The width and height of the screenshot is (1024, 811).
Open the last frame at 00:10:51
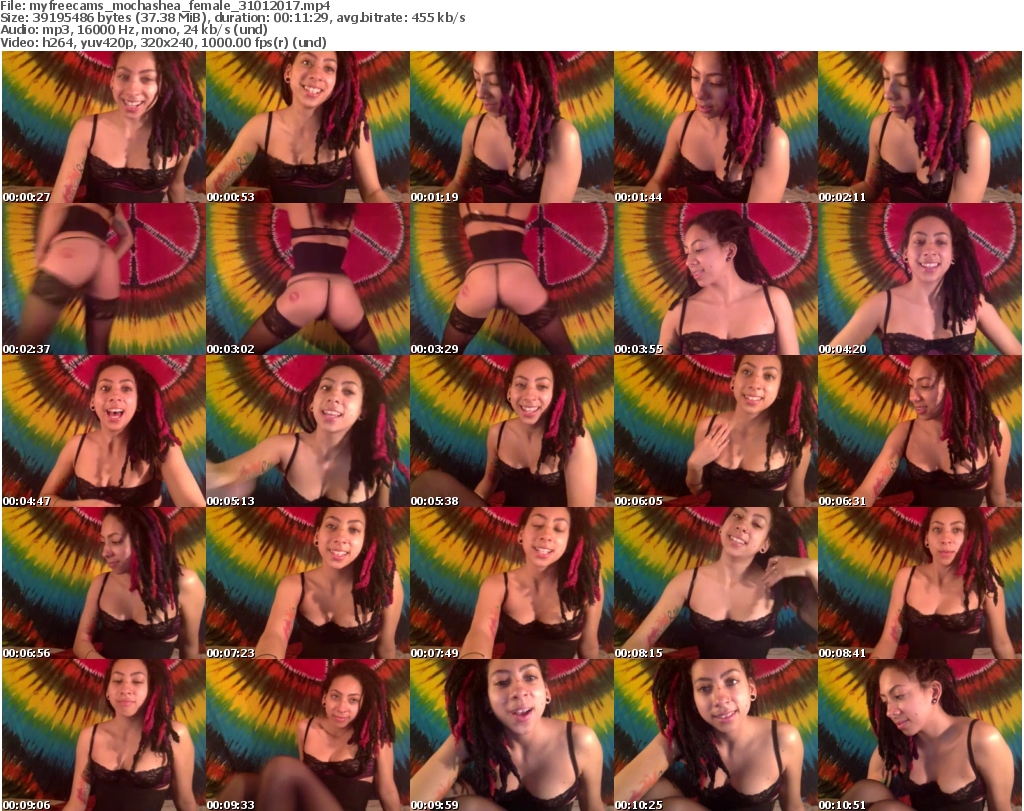click(x=920, y=735)
